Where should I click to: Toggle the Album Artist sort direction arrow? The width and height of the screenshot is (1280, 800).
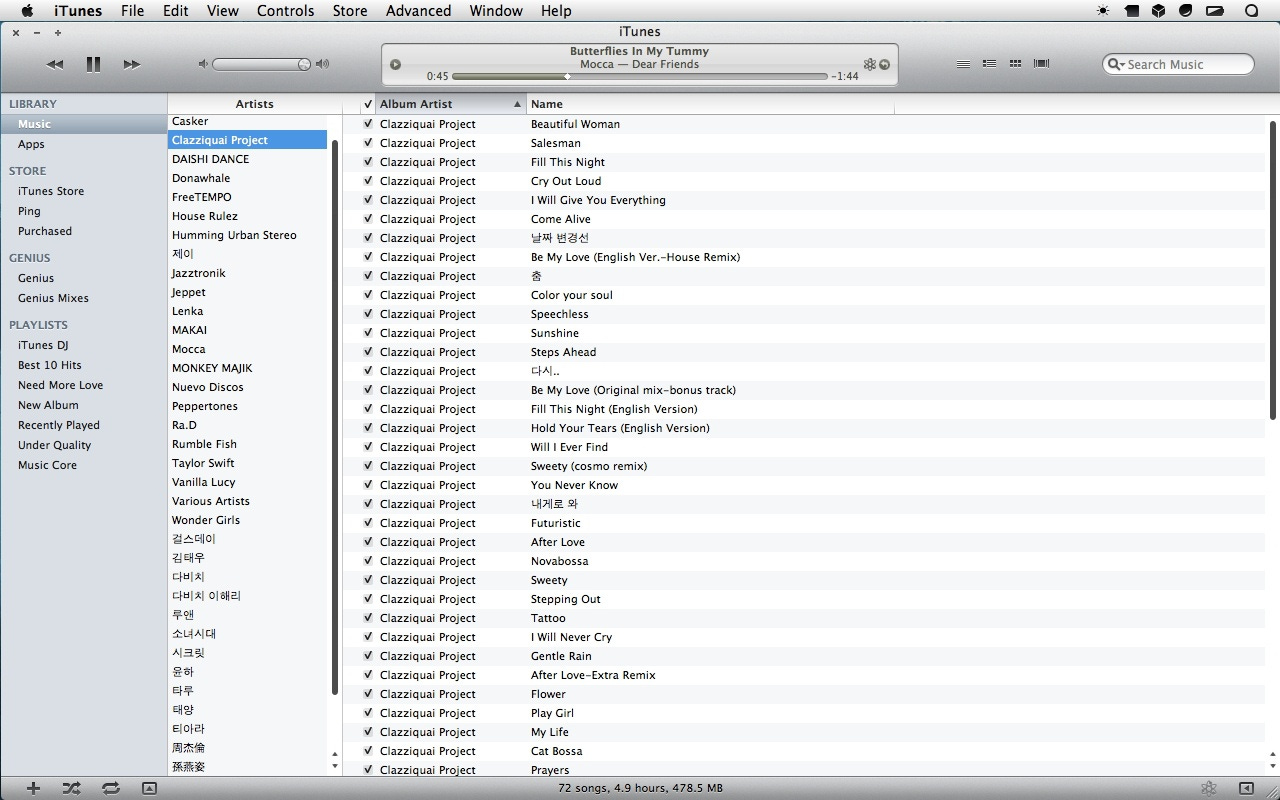coord(517,104)
